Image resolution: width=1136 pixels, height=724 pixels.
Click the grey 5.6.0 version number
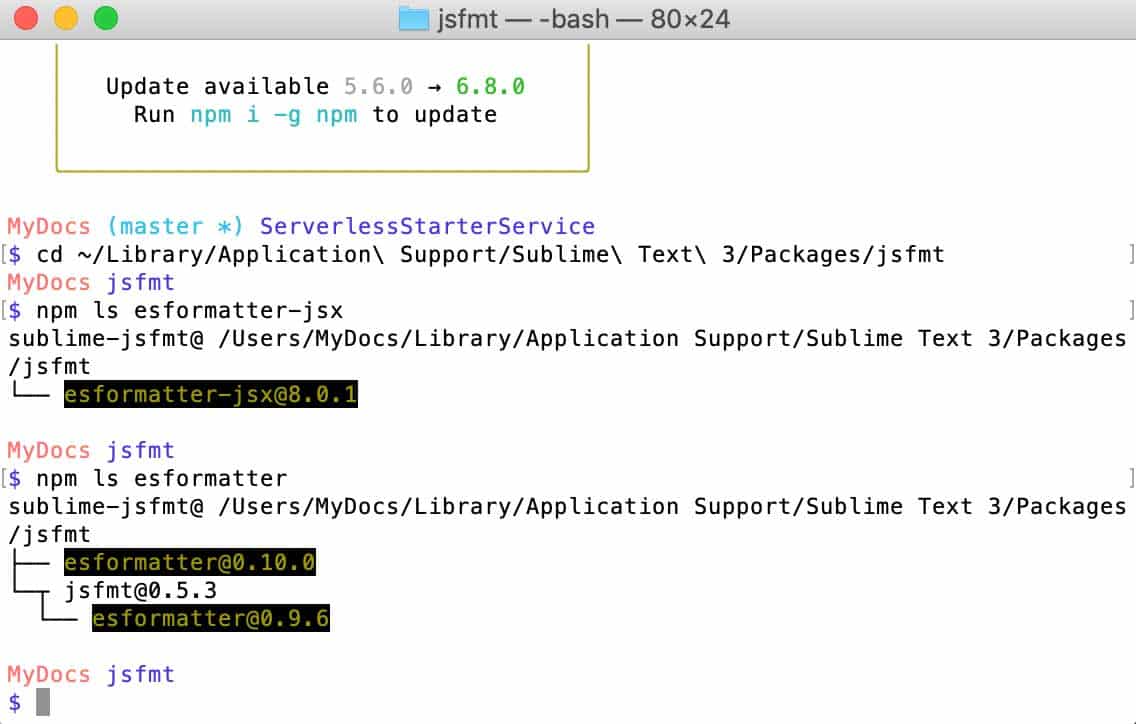click(x=378, y=87)
